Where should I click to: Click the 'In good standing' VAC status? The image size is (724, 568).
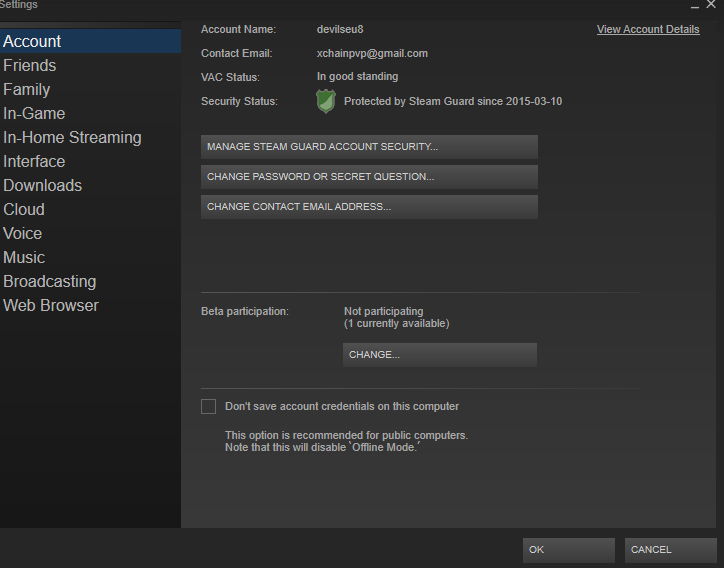[357, 76]
